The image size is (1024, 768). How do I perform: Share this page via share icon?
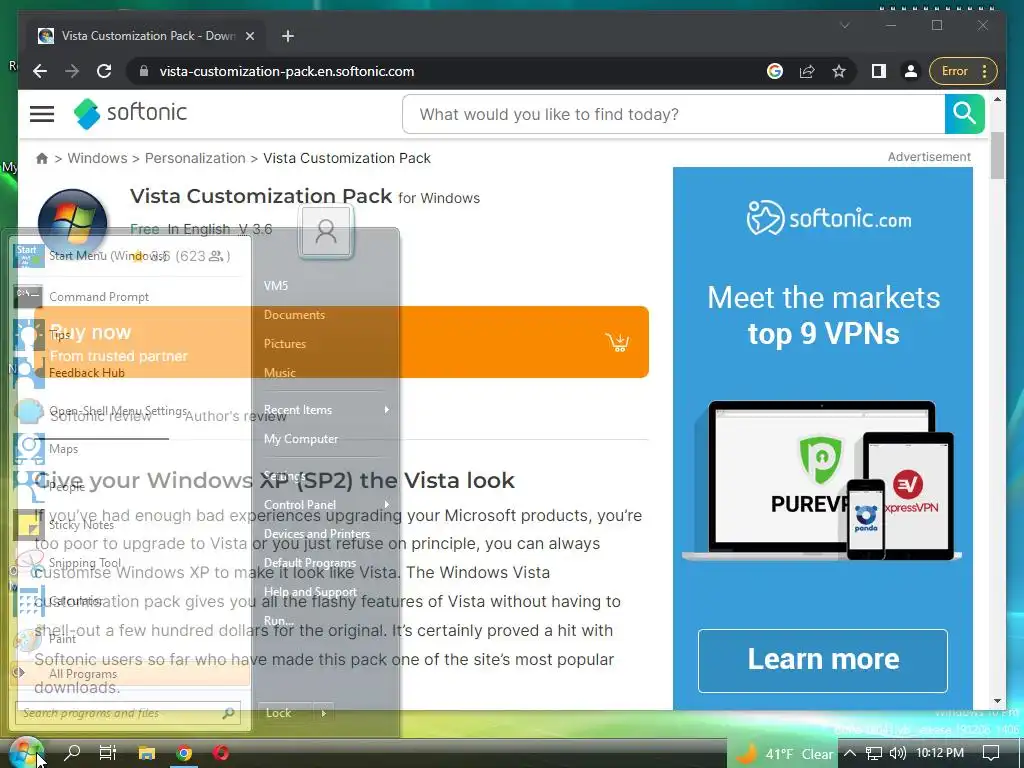tap(807, 71)
